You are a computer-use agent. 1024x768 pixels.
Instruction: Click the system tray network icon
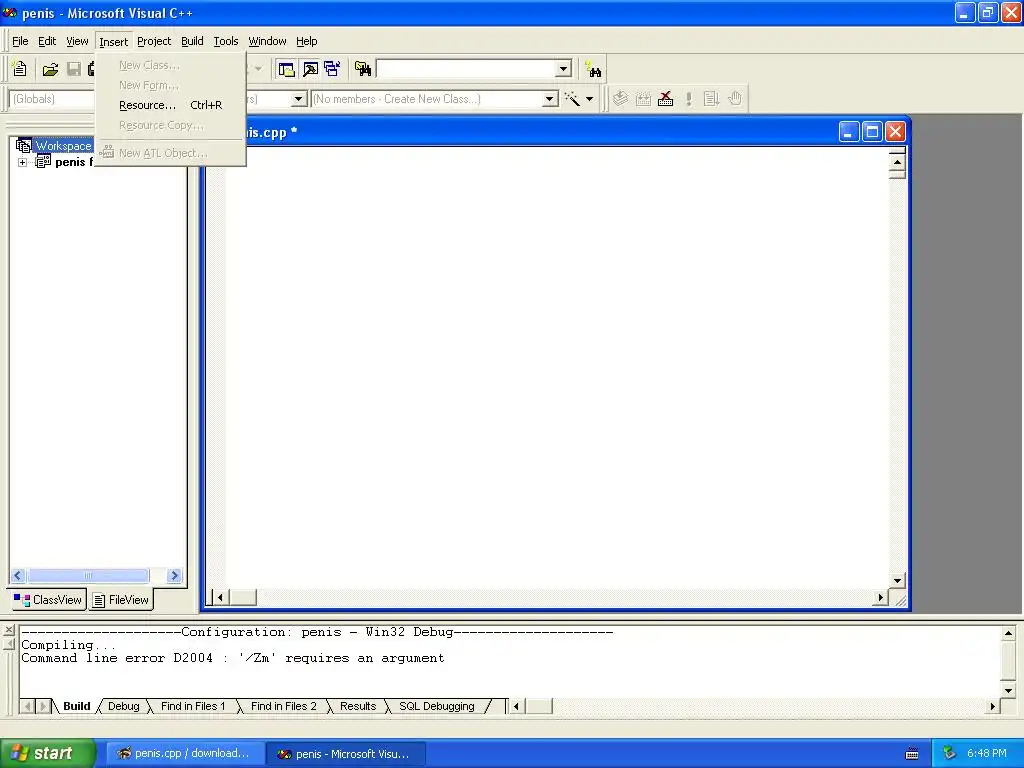950,754
